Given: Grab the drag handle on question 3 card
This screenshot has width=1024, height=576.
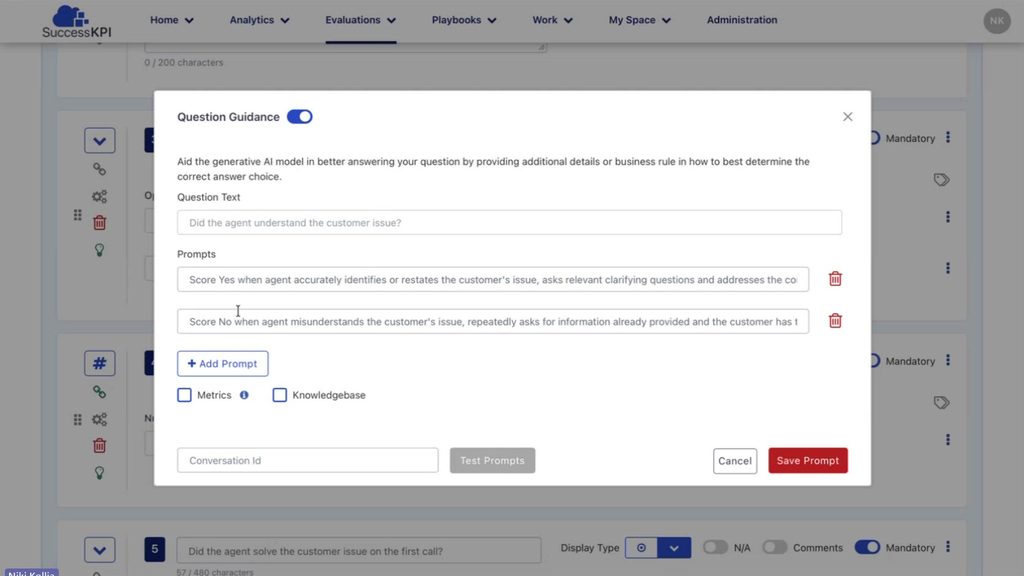Looking at the screenshot, I should coord(78,215).
